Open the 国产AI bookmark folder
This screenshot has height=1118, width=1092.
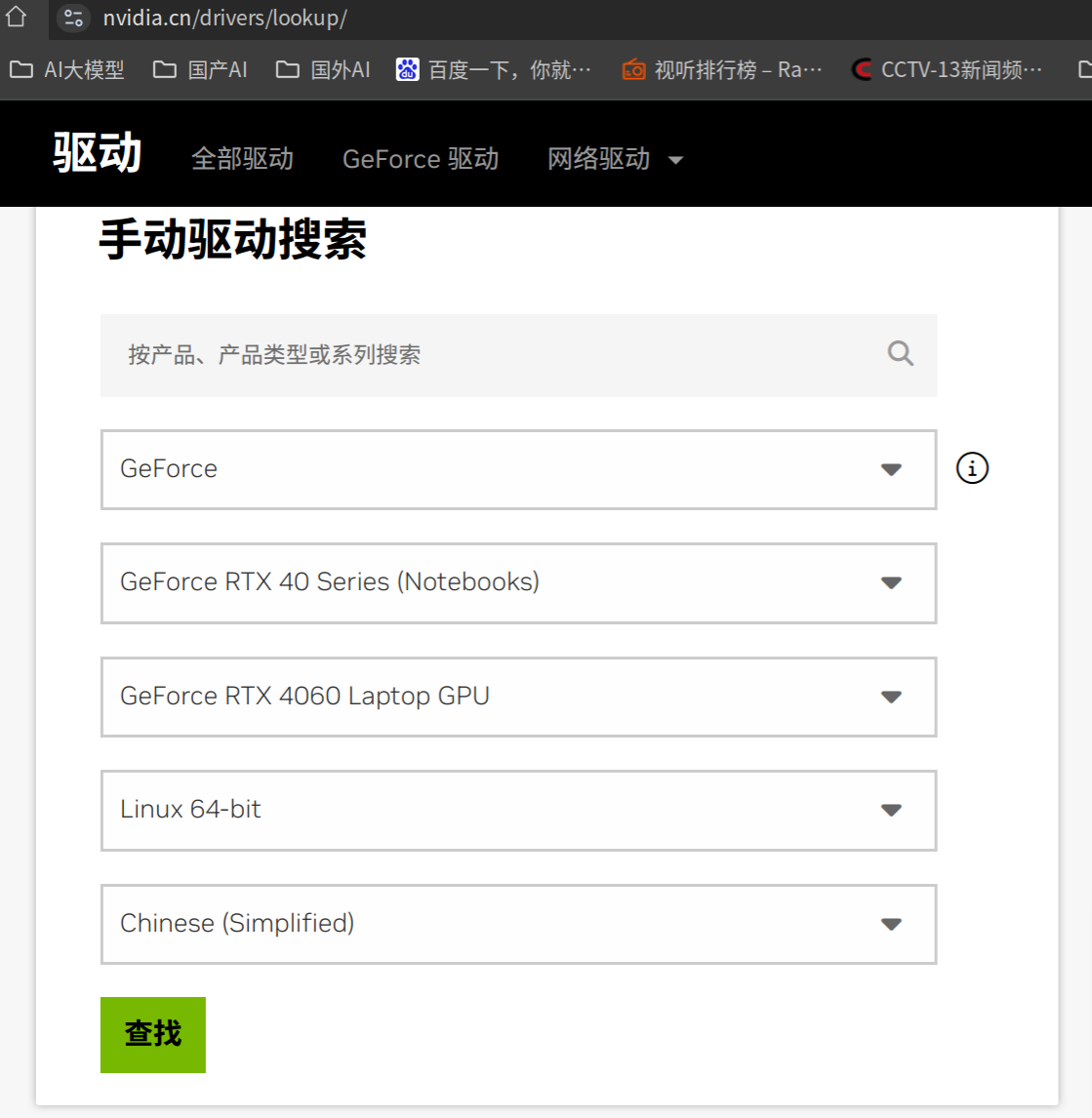[x=200, y=70]
